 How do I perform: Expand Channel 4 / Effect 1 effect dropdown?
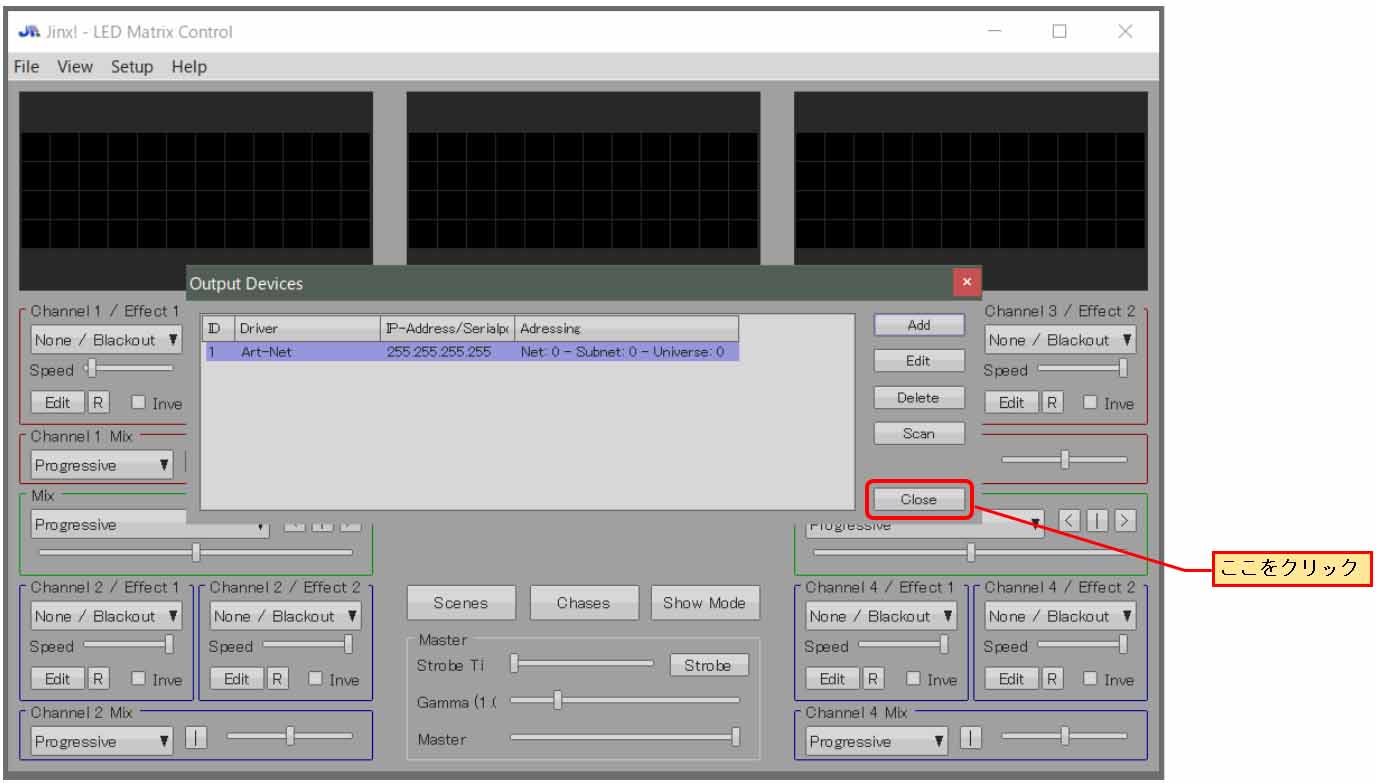click(881, 616)
